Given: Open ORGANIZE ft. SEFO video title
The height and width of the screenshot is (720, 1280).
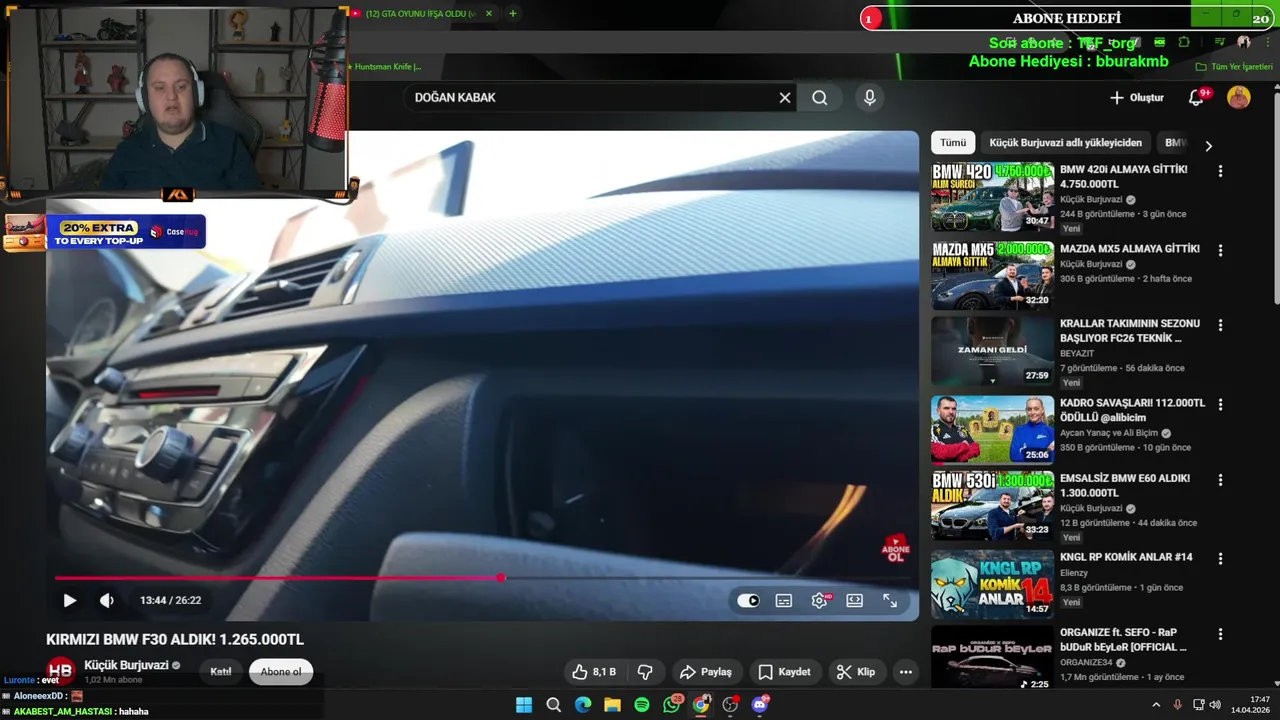Looking at the screenshot, I should click(x=1123, y=640).
